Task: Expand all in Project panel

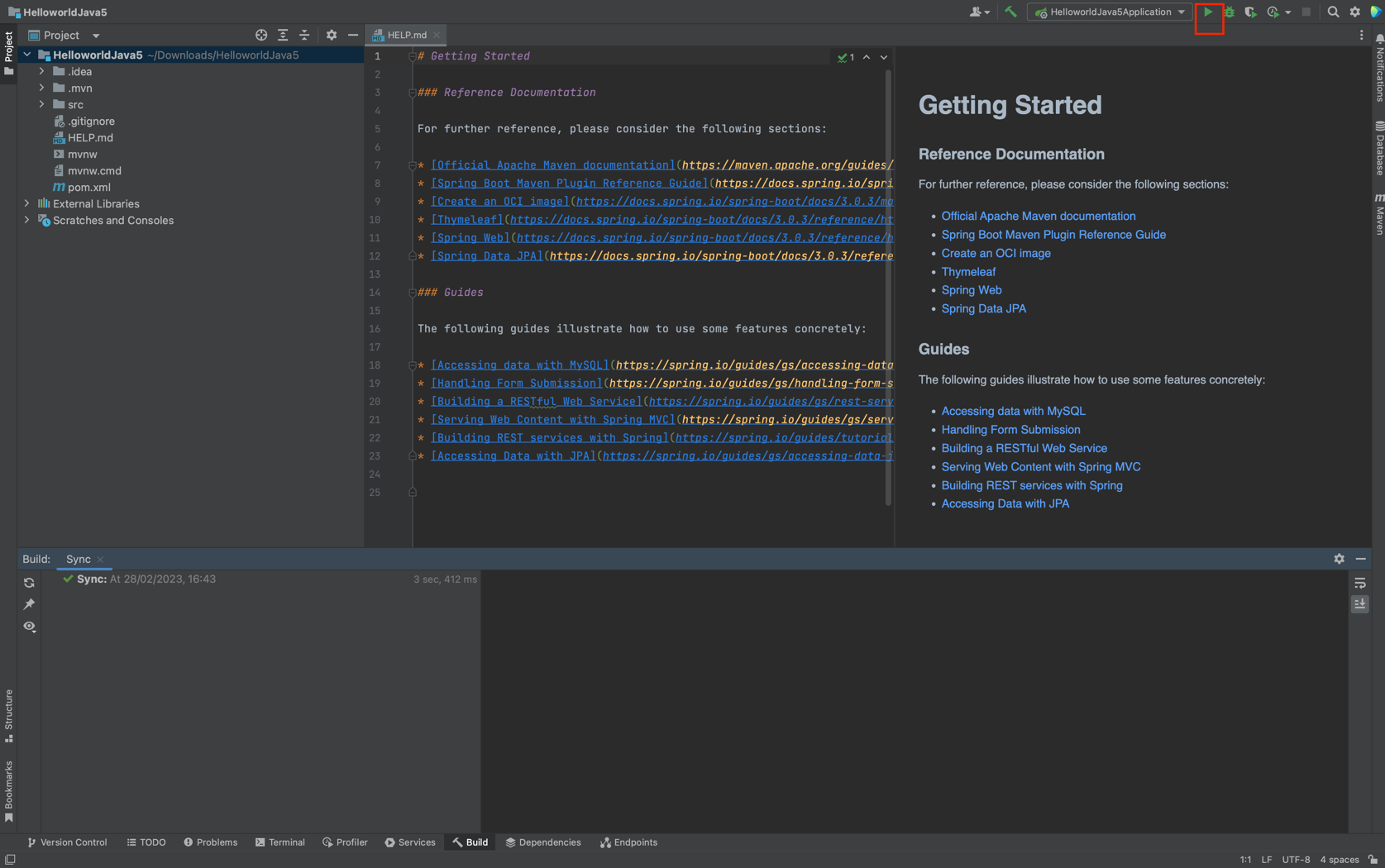Action: coord(283,35)
